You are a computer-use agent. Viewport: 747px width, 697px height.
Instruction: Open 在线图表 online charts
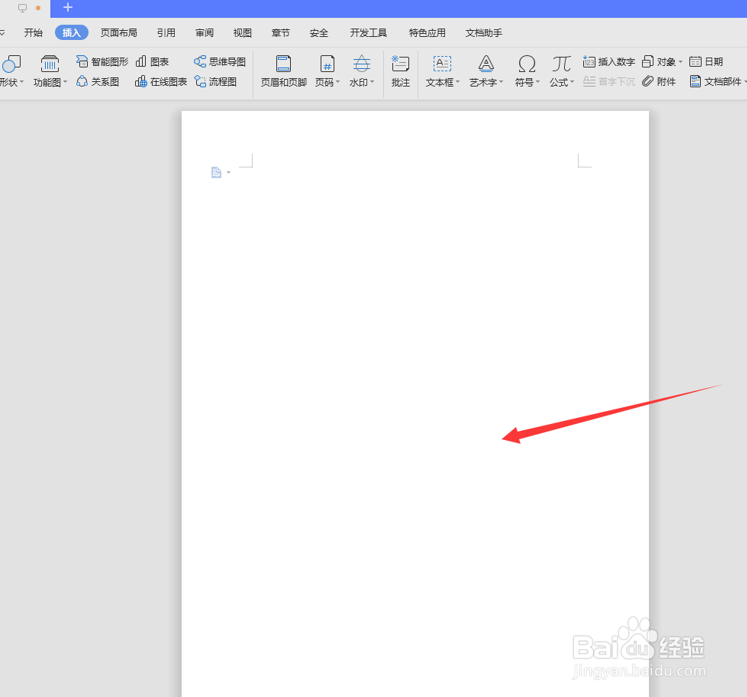(161, 81)
